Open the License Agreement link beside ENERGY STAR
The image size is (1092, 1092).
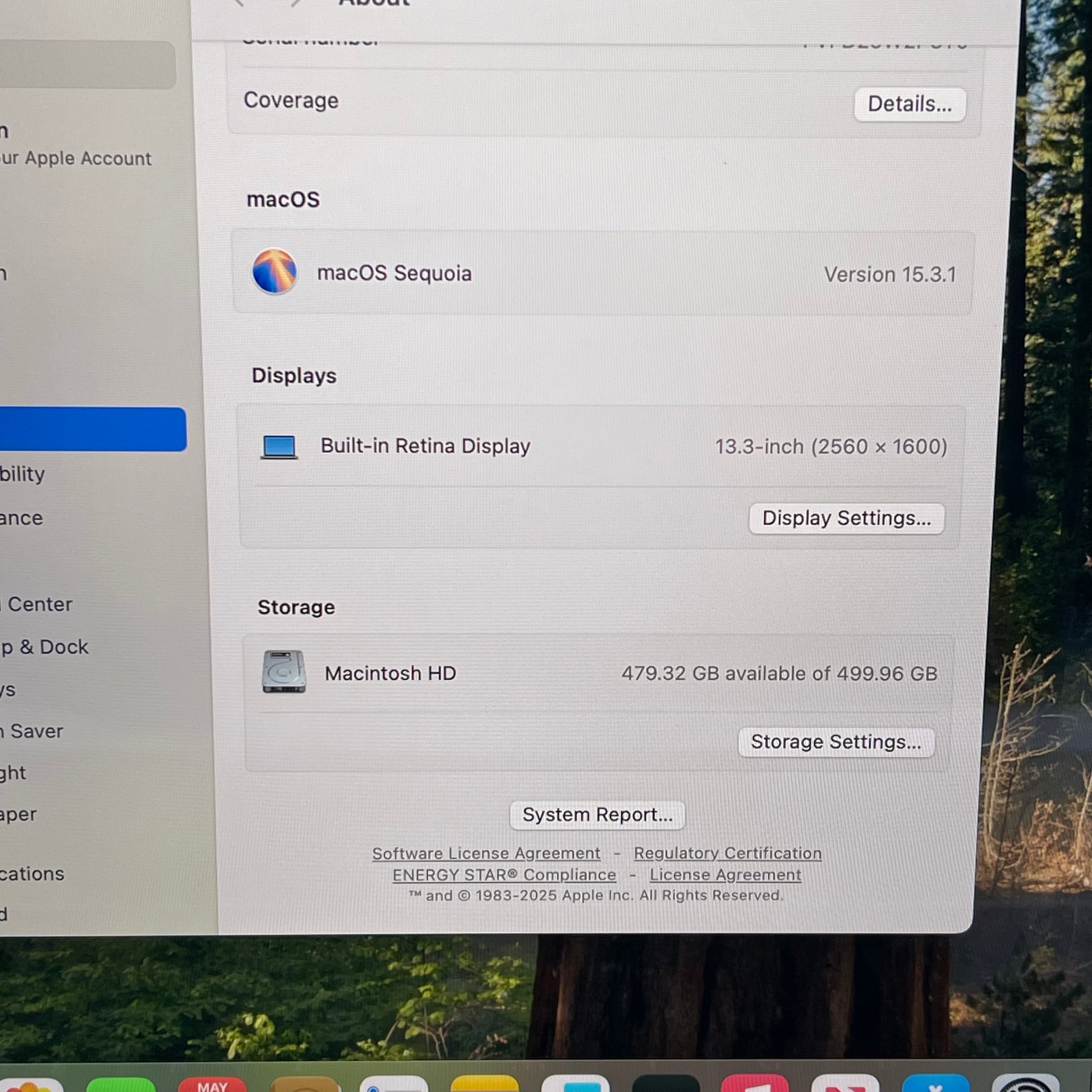pos(725,875)
